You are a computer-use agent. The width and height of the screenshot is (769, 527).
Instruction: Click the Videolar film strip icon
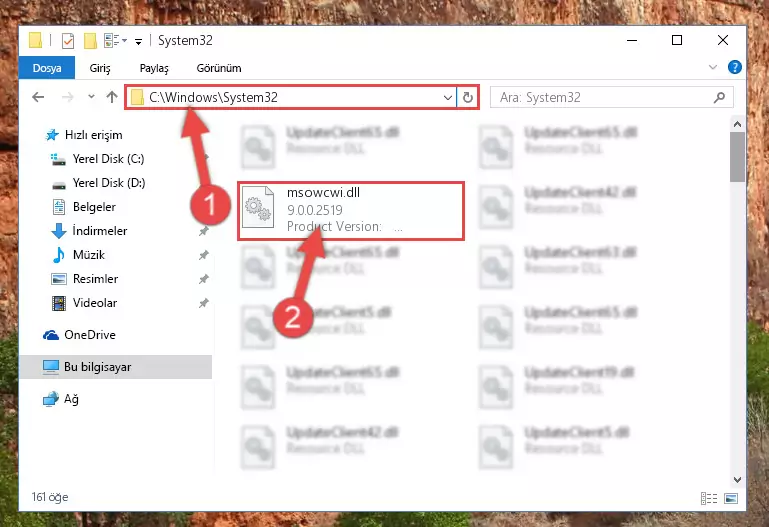(59, 303)
